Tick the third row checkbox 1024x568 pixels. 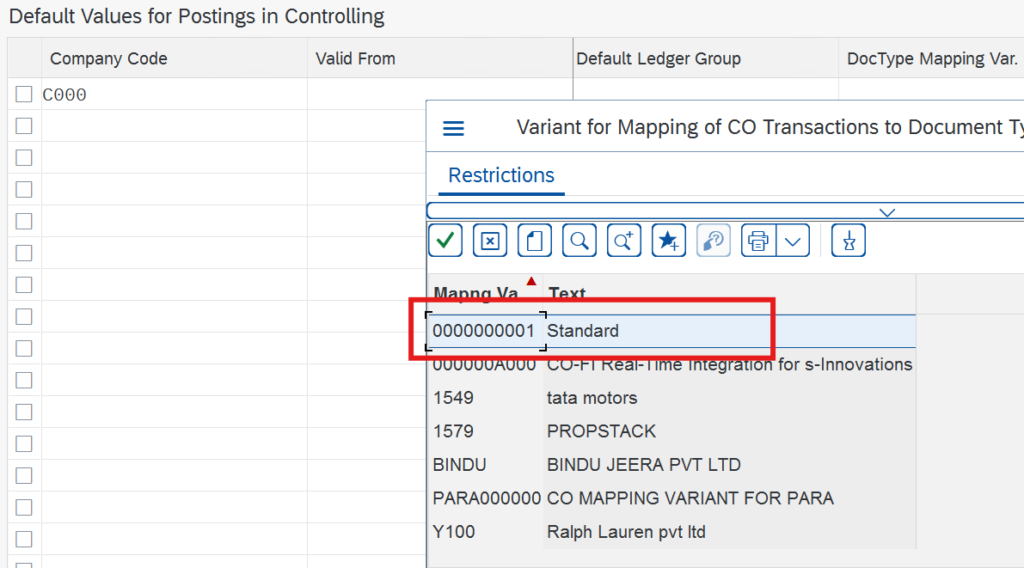[x=24, y=158]
